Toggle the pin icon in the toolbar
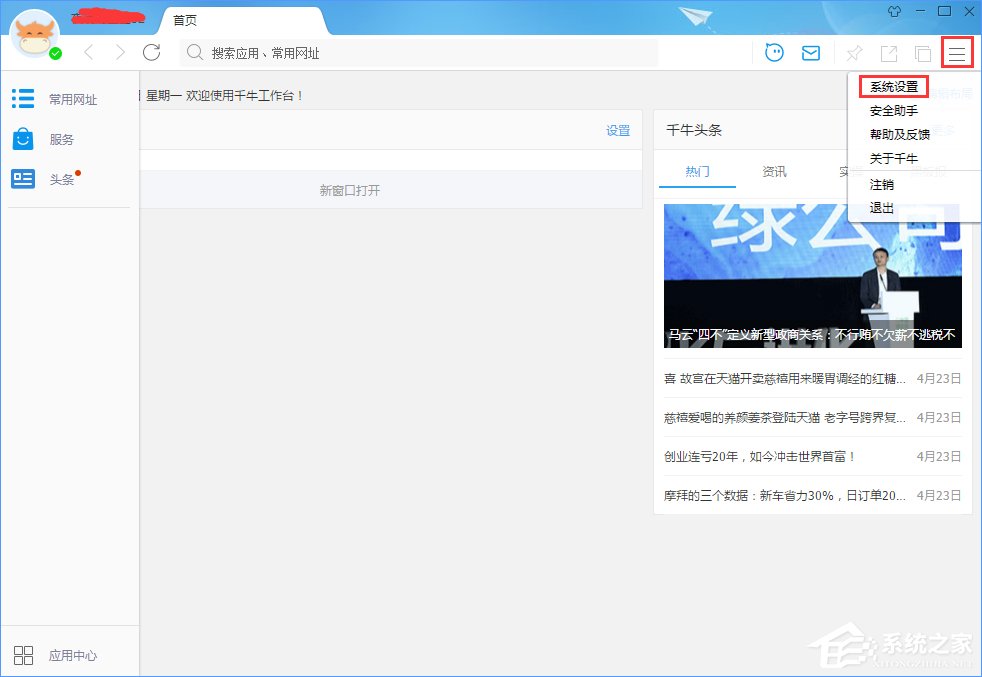The width and height of the screenshot is (982, 677). click(x=855, y=52)
